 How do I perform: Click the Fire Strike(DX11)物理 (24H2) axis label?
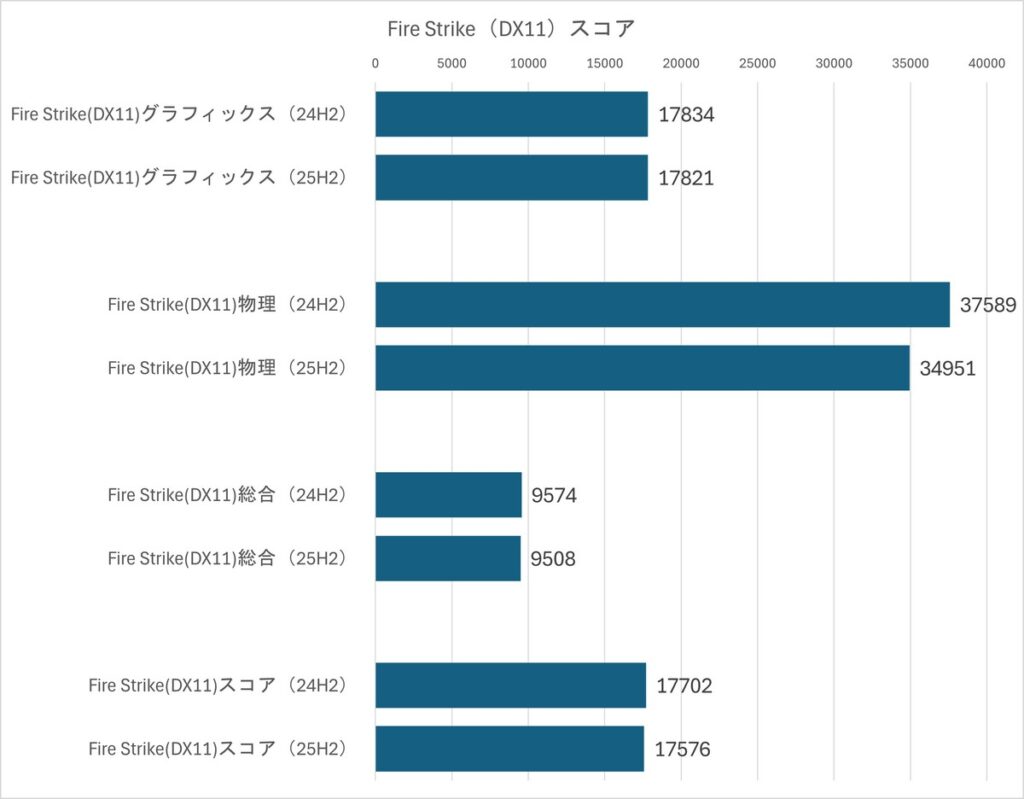point(227,305)
